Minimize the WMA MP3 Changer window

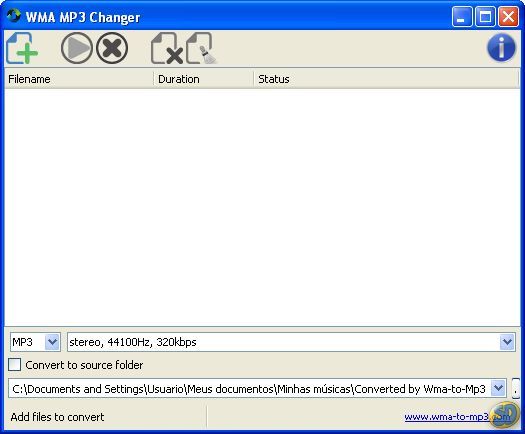[461, 16]
